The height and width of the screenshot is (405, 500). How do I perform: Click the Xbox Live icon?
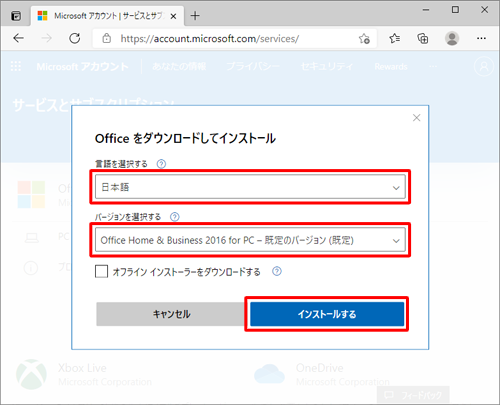click(32, 374)
